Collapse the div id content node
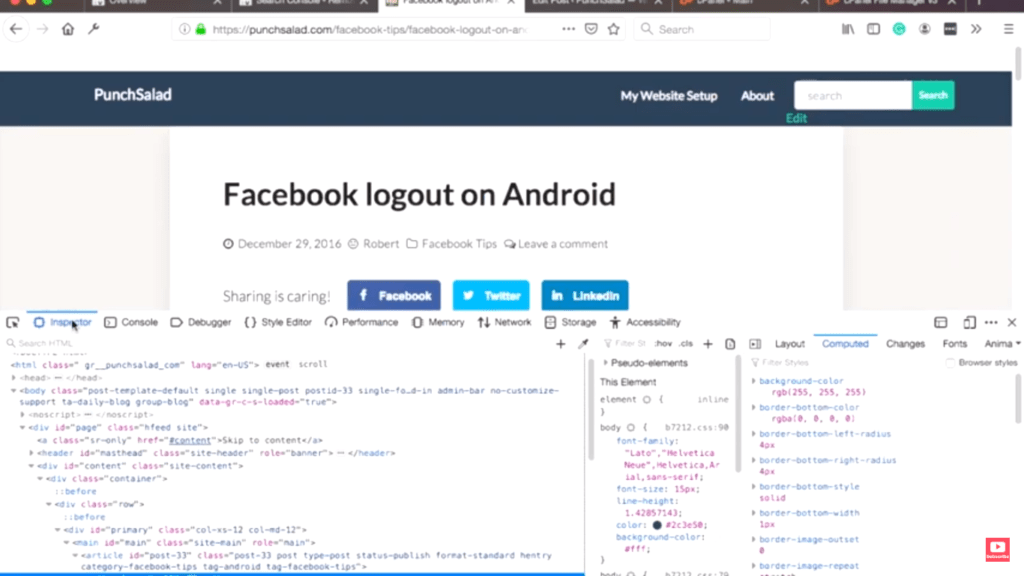1024x576 pixels. 31,466
